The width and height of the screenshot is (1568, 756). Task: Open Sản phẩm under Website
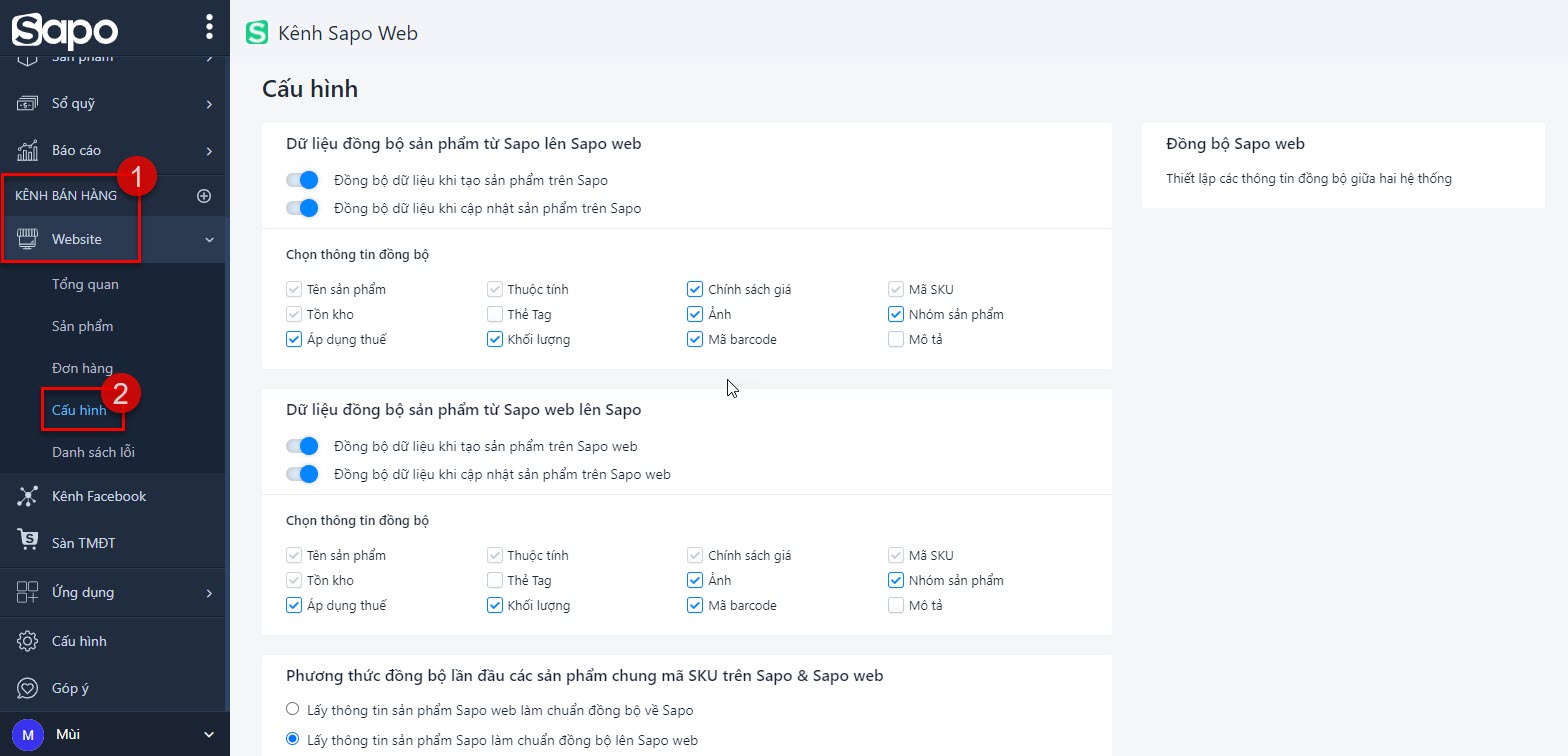pos(83,326)
